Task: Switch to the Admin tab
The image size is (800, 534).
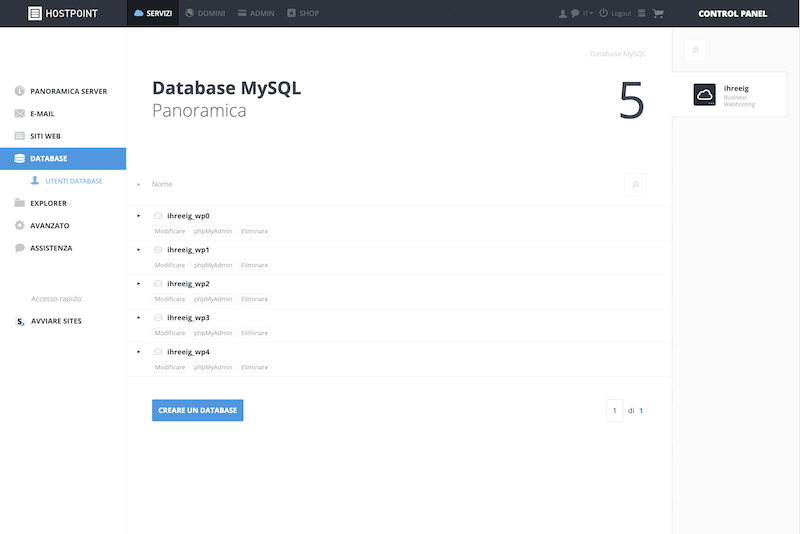Action: coord(256,13)
